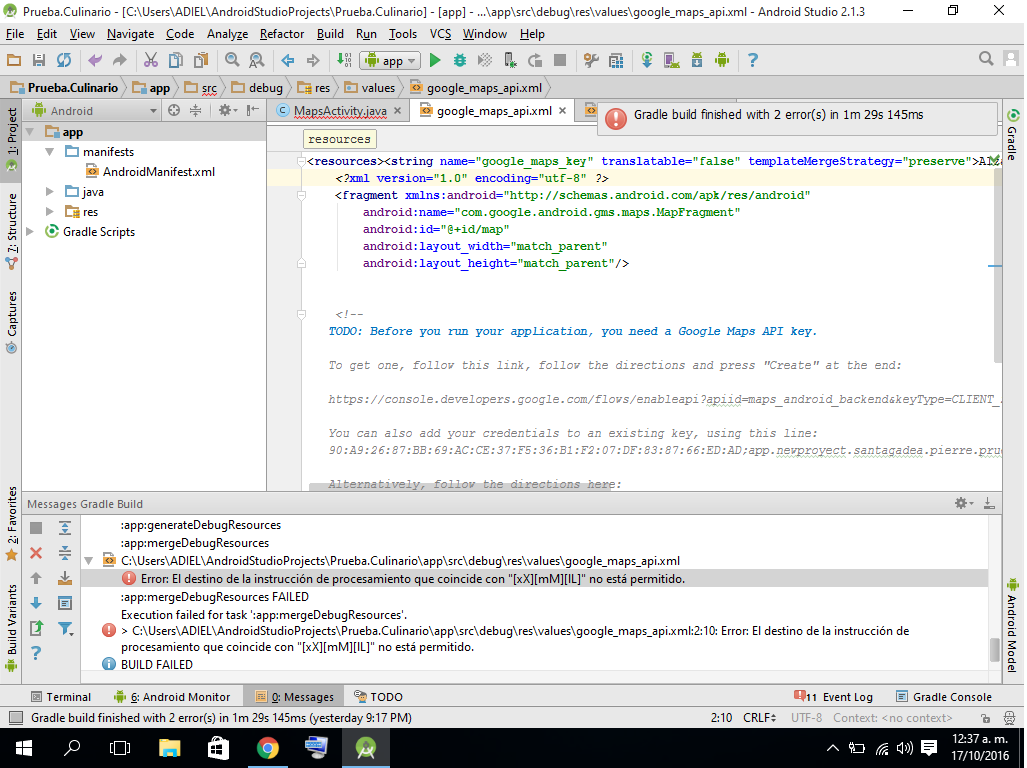Hide the Project panel with arrow icon
The image size is (1027, 768).
tap(253, 111)
